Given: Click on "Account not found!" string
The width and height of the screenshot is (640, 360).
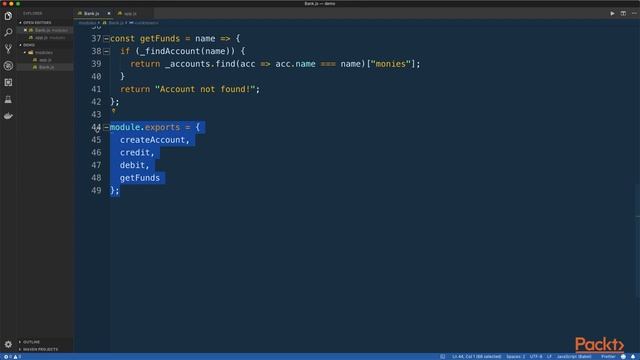Looking at the screenshot, I should click(205, 89).
